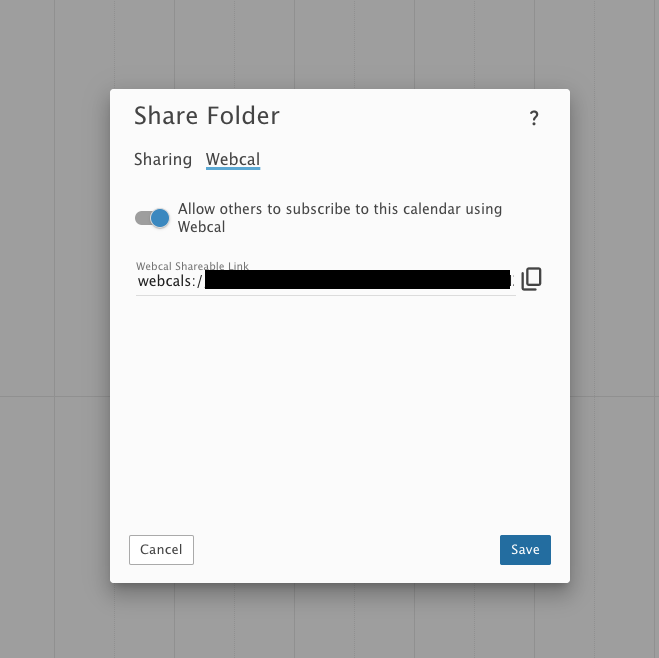This screenshot has height=658, width=659.
Task: Place cursor at the "webcals:/" prefix text
Action: tap(169, 282)
